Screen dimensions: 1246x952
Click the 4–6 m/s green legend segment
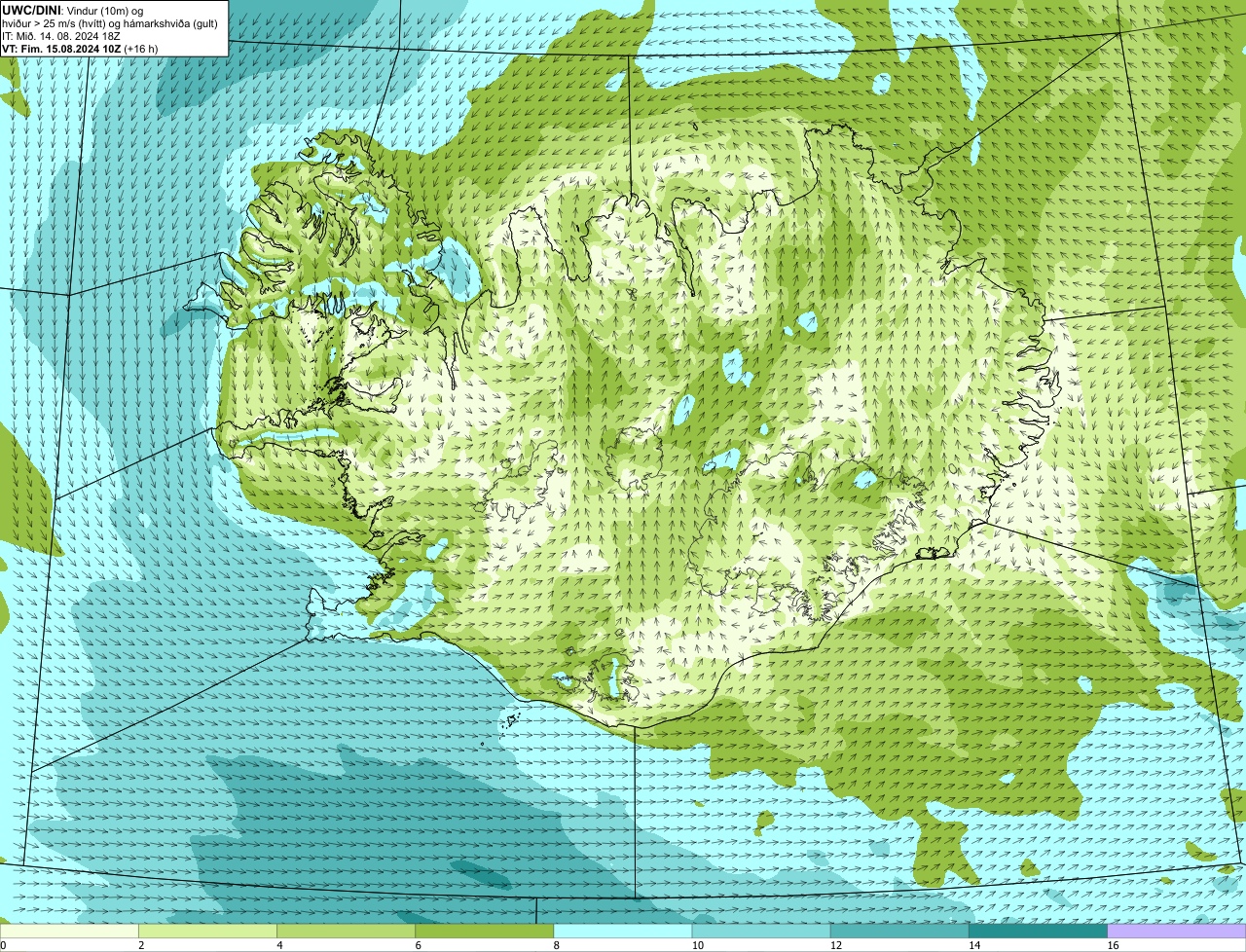[346, 932]
